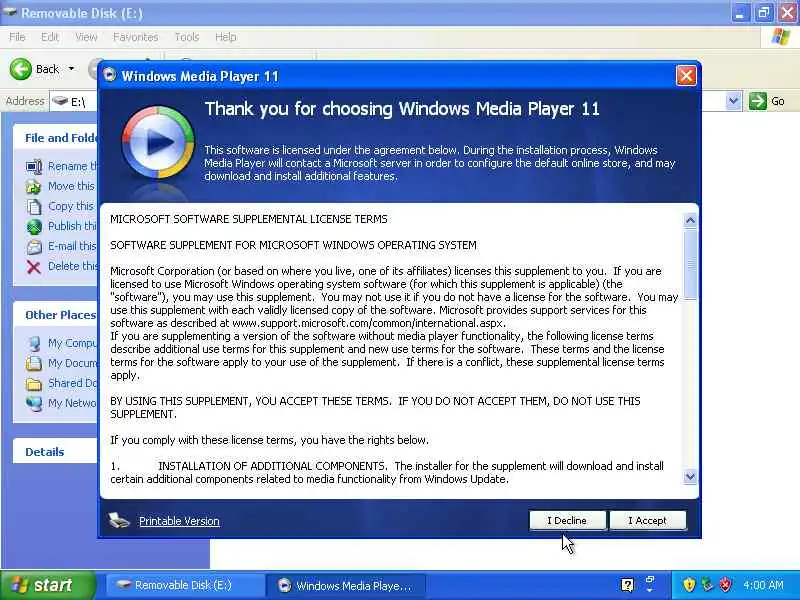Expand the address bar dropdown arrow
The width and height of the screenshot is (800, 600).
[733, 101]
